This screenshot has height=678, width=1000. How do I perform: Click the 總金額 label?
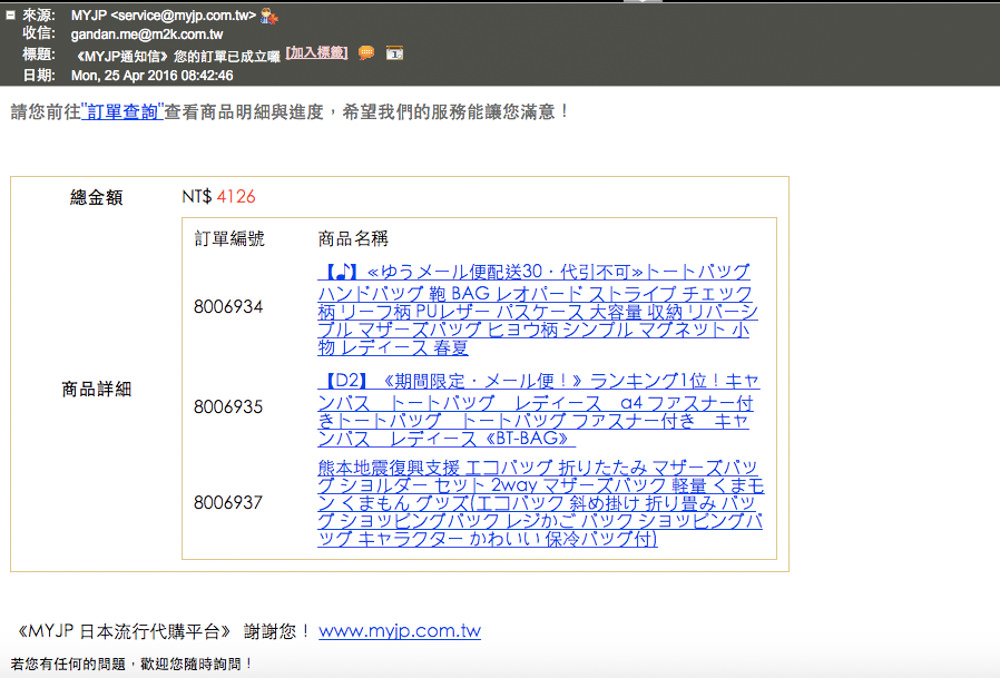coord(96,197)
